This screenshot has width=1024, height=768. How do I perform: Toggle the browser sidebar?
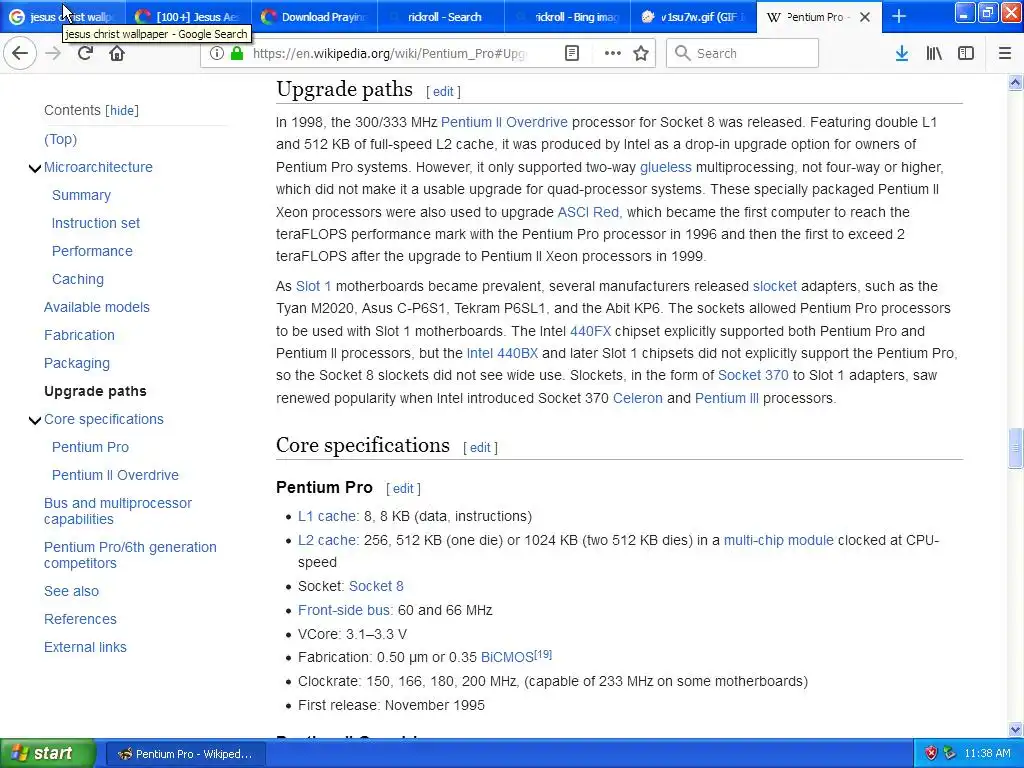click(966, 54)
